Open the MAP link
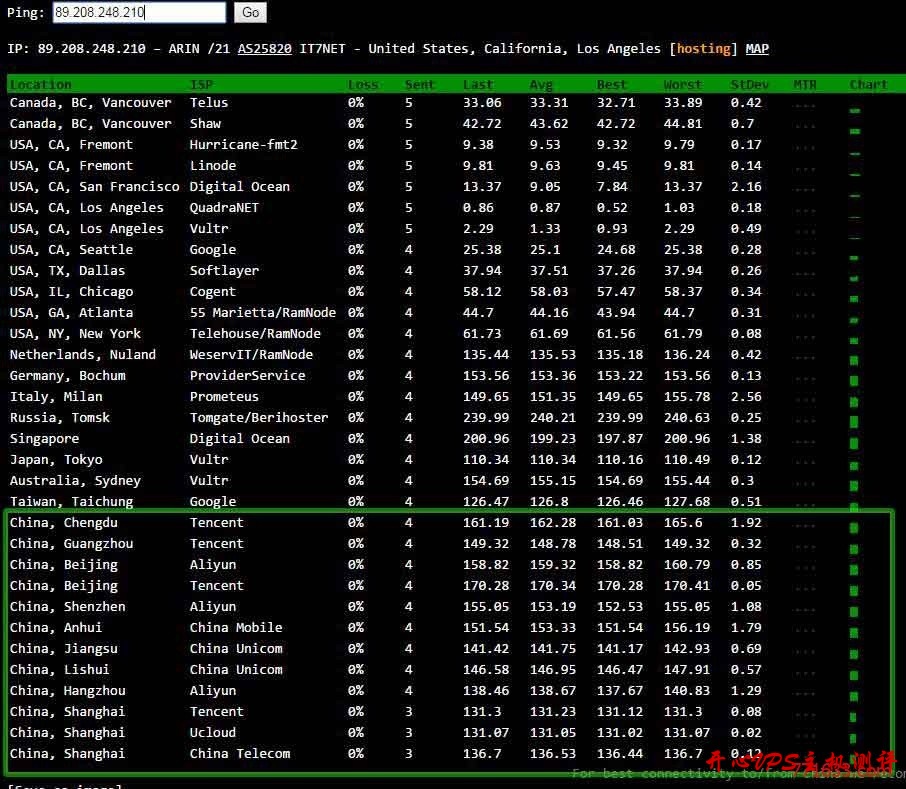Screen dimensions: 906x789 click(x=757, y=49)
